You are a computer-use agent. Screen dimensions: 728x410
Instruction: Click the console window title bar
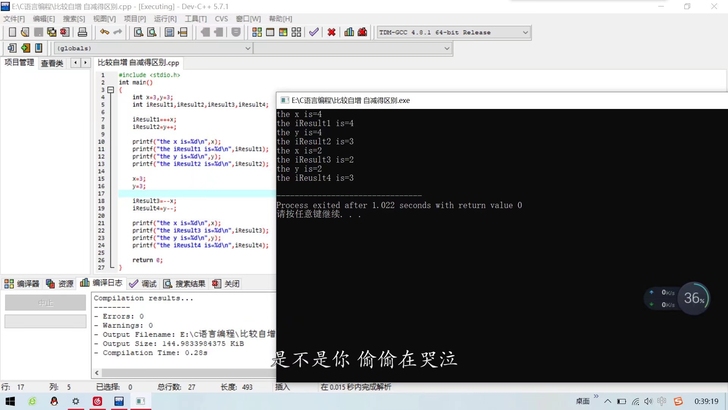[x=502, y=100]
